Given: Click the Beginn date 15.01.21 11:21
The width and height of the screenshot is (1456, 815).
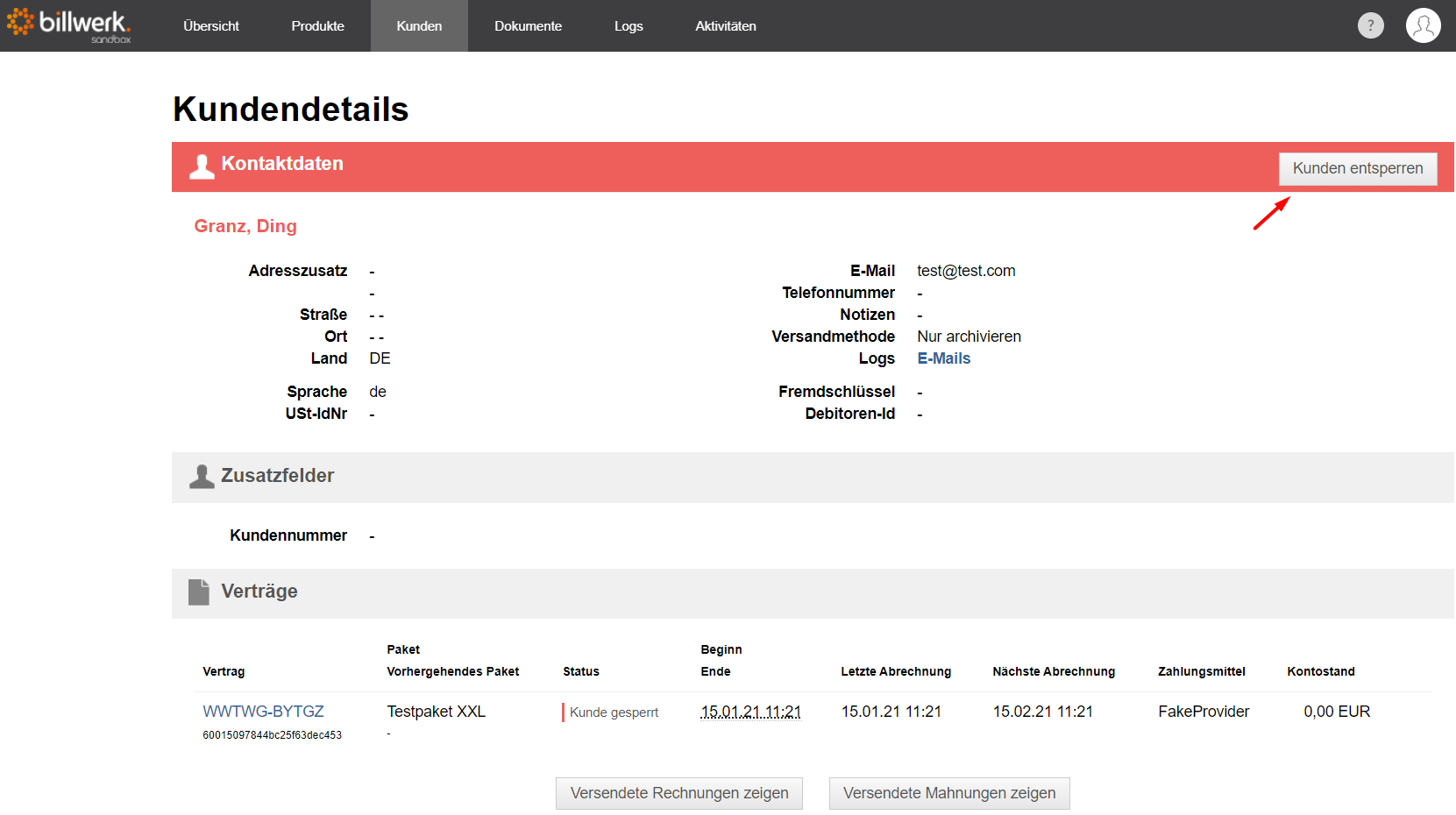Looking at the screenshot, I should click(750, 712).
